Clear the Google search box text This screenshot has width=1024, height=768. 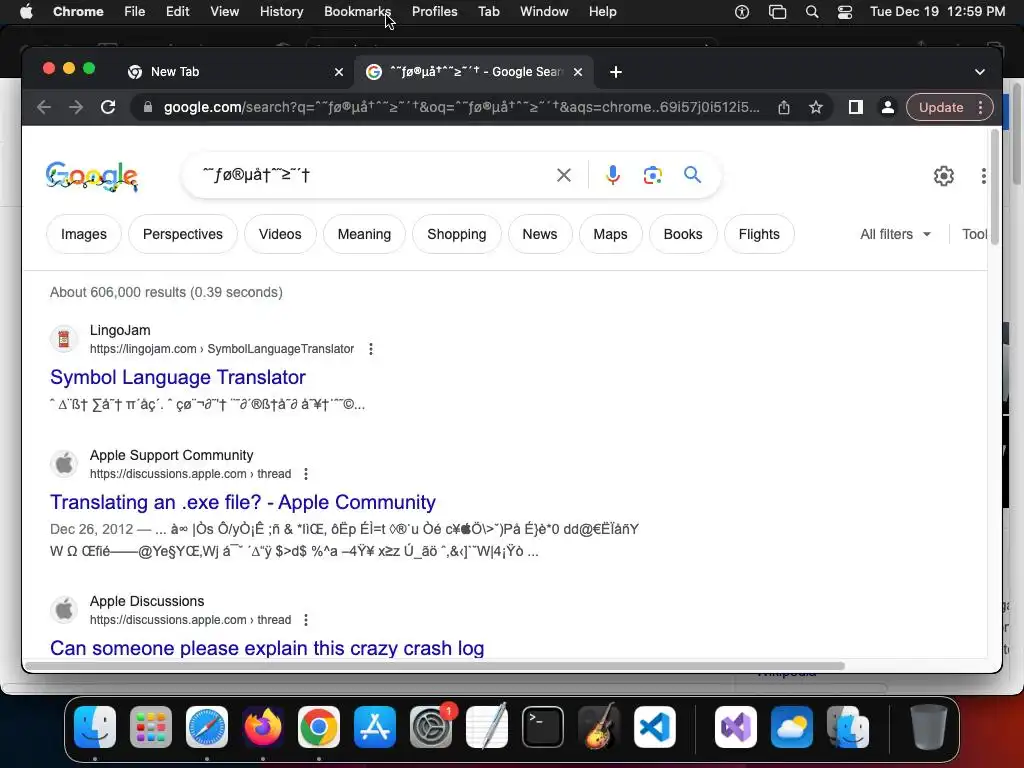(564, 175)
